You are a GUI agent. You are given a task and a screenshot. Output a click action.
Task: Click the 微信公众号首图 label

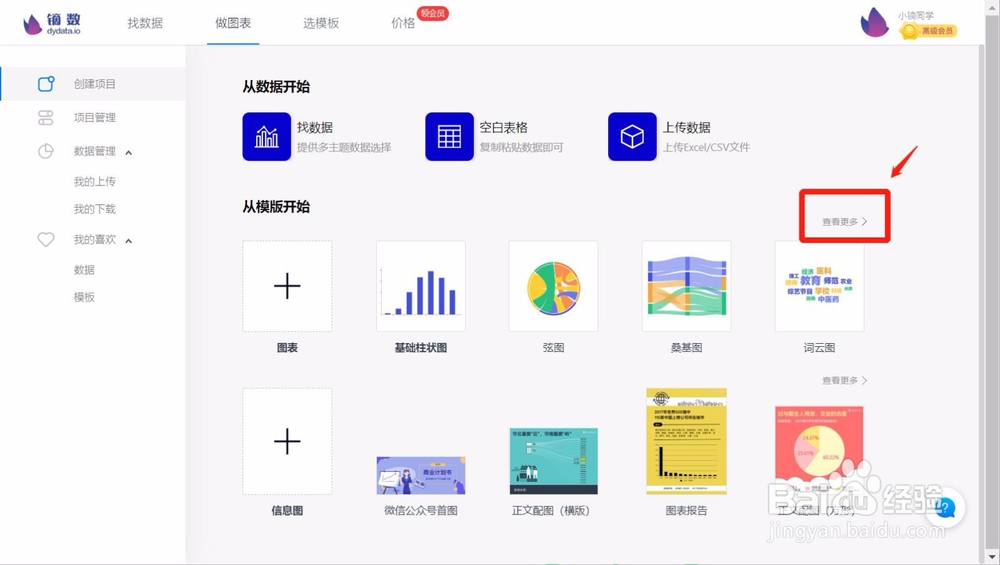(x=421, y=511)
